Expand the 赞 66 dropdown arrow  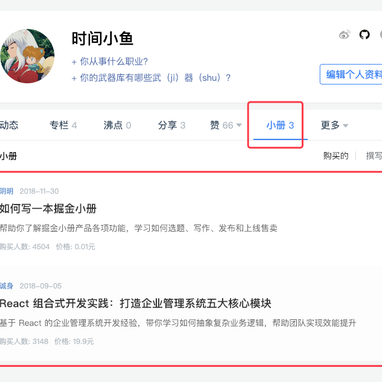click(239, 125)
